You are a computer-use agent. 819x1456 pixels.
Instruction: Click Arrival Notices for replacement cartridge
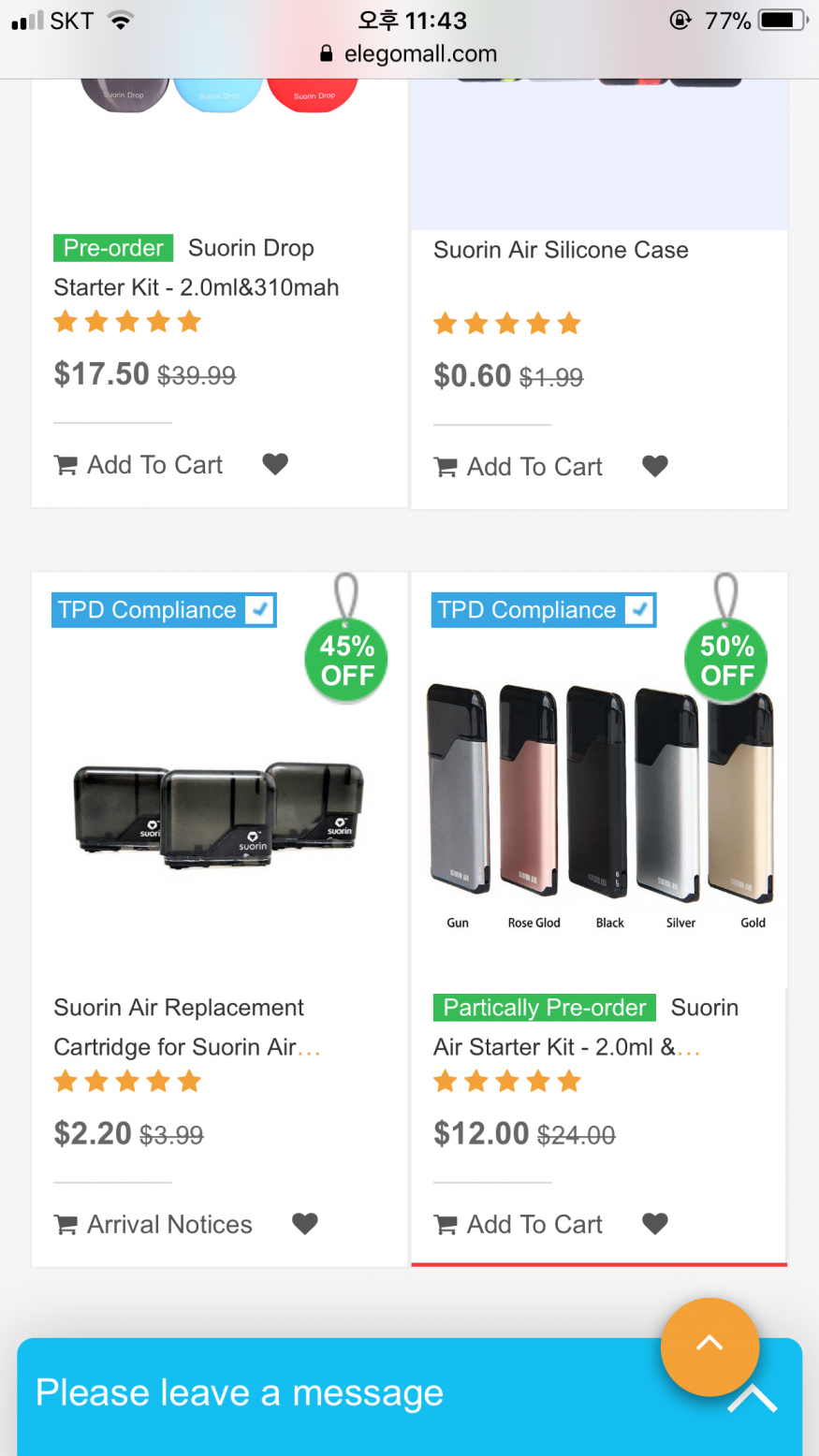click(169, 1225)
